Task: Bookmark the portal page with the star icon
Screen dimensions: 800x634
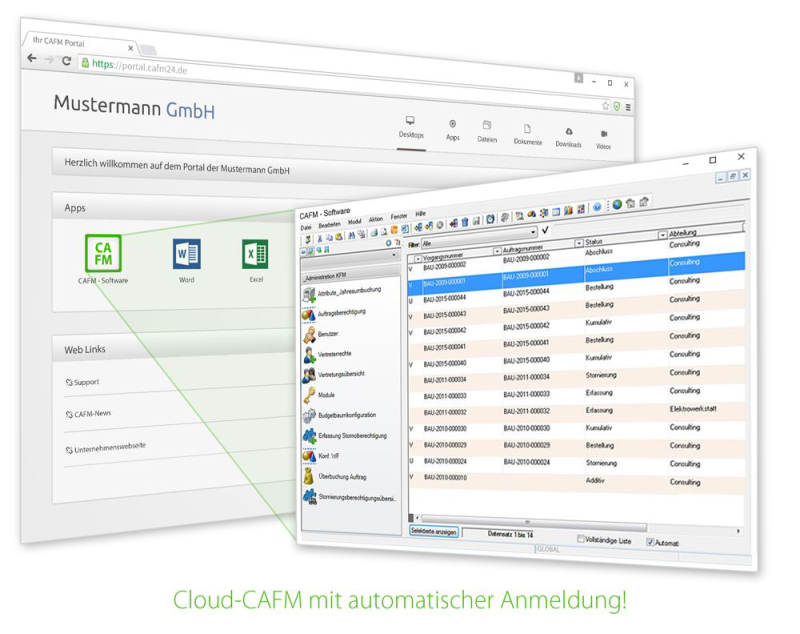Action: 605,106
